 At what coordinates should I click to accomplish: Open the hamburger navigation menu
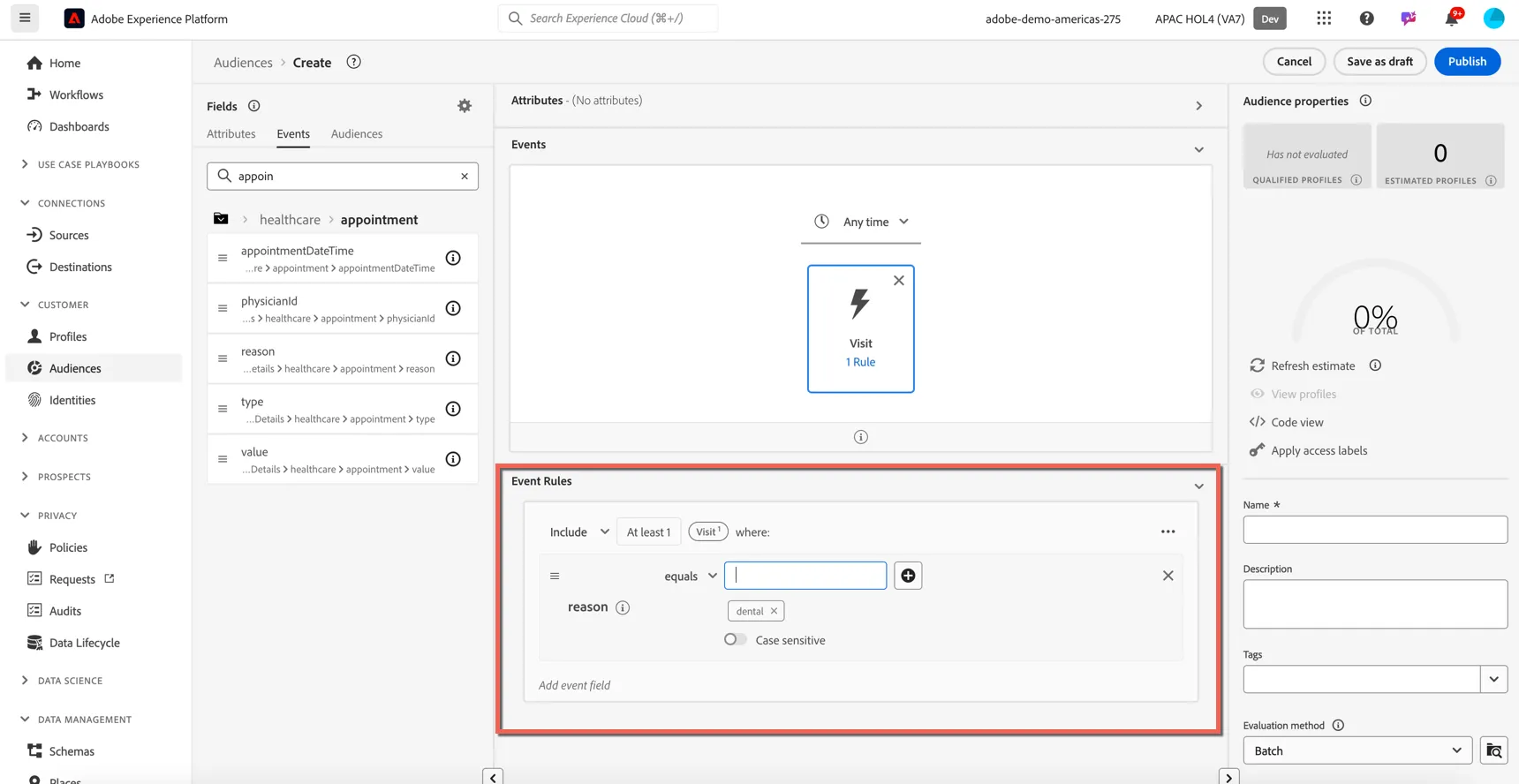point(25,18)
